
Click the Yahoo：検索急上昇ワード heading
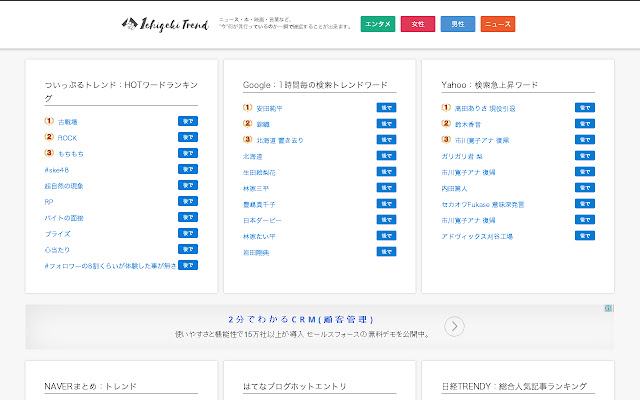click(x=490, y=85)
